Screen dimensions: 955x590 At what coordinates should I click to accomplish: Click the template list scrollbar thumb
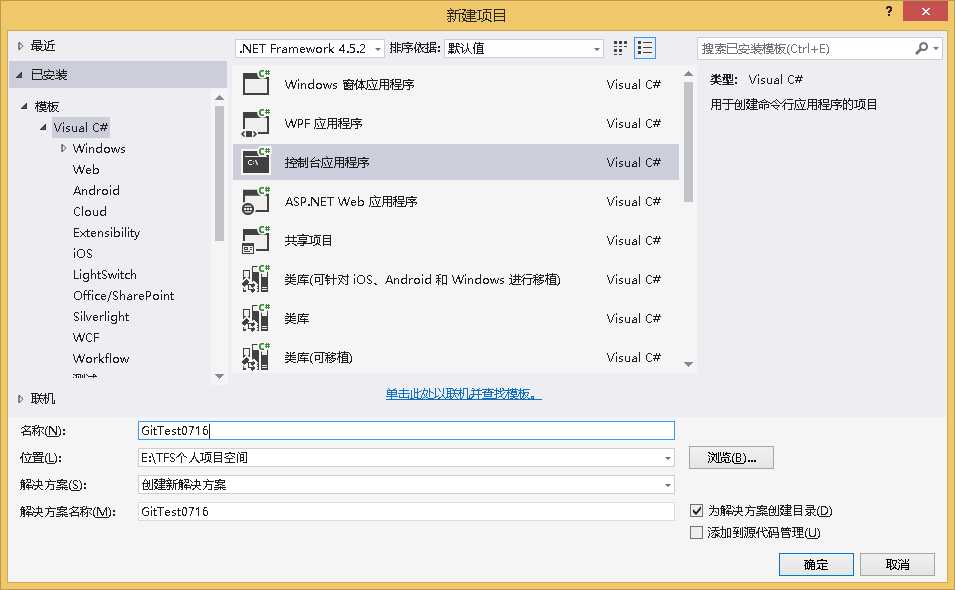688,142
